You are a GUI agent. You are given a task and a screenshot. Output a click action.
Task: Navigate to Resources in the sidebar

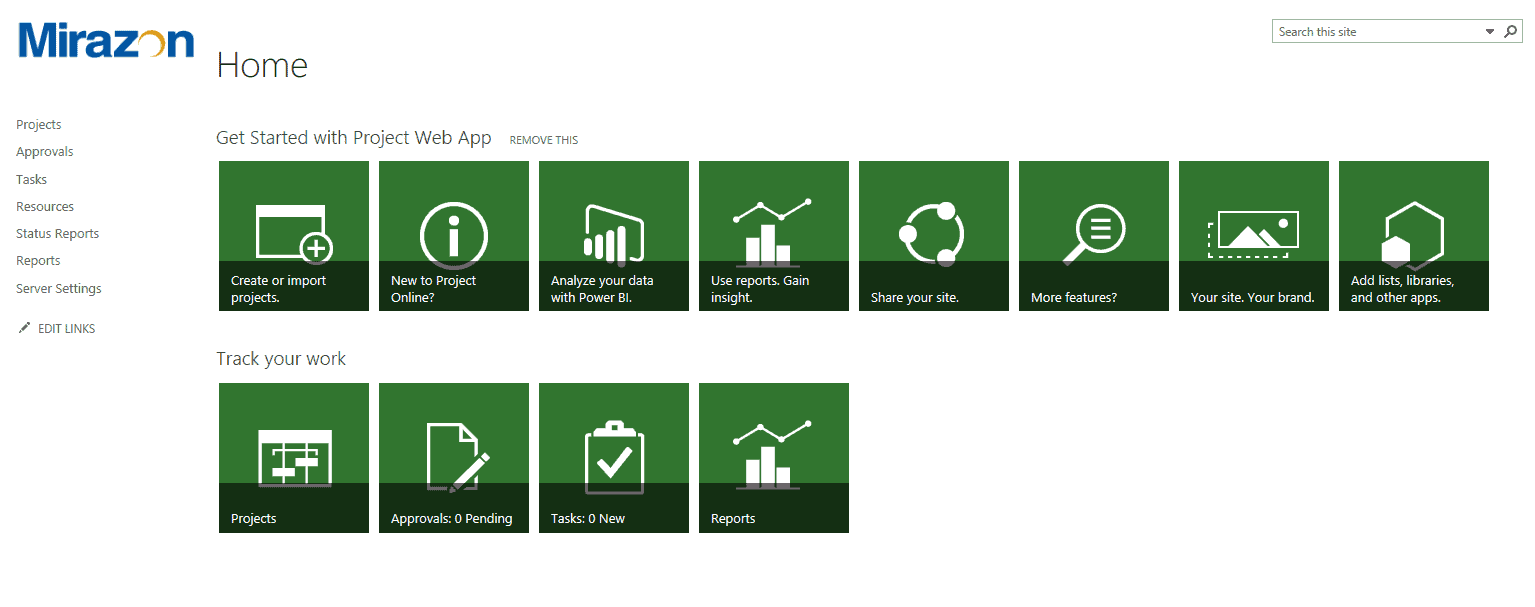point(45,207)
